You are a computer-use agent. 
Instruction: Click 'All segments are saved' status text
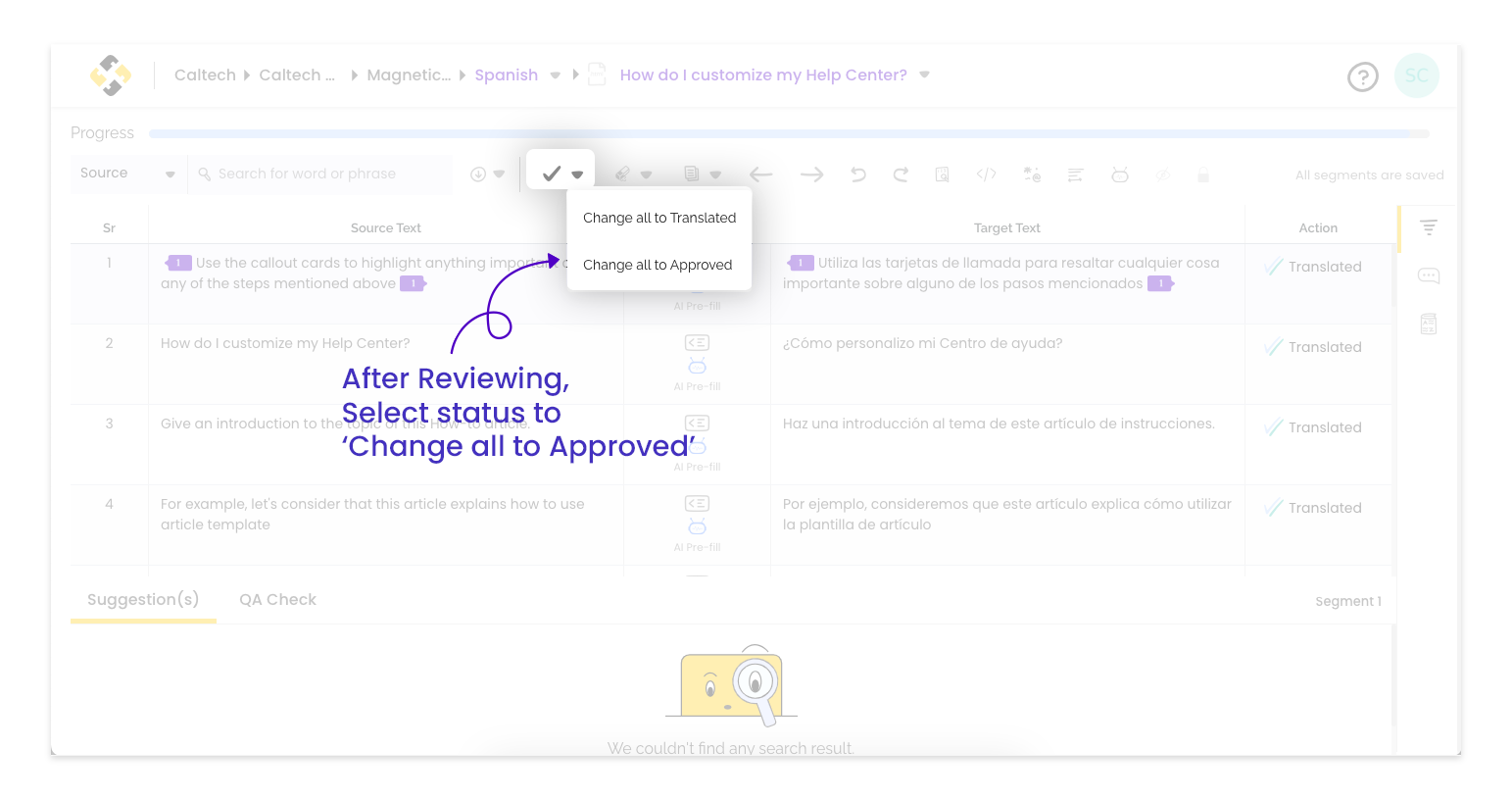click(x=1369, y=175)
